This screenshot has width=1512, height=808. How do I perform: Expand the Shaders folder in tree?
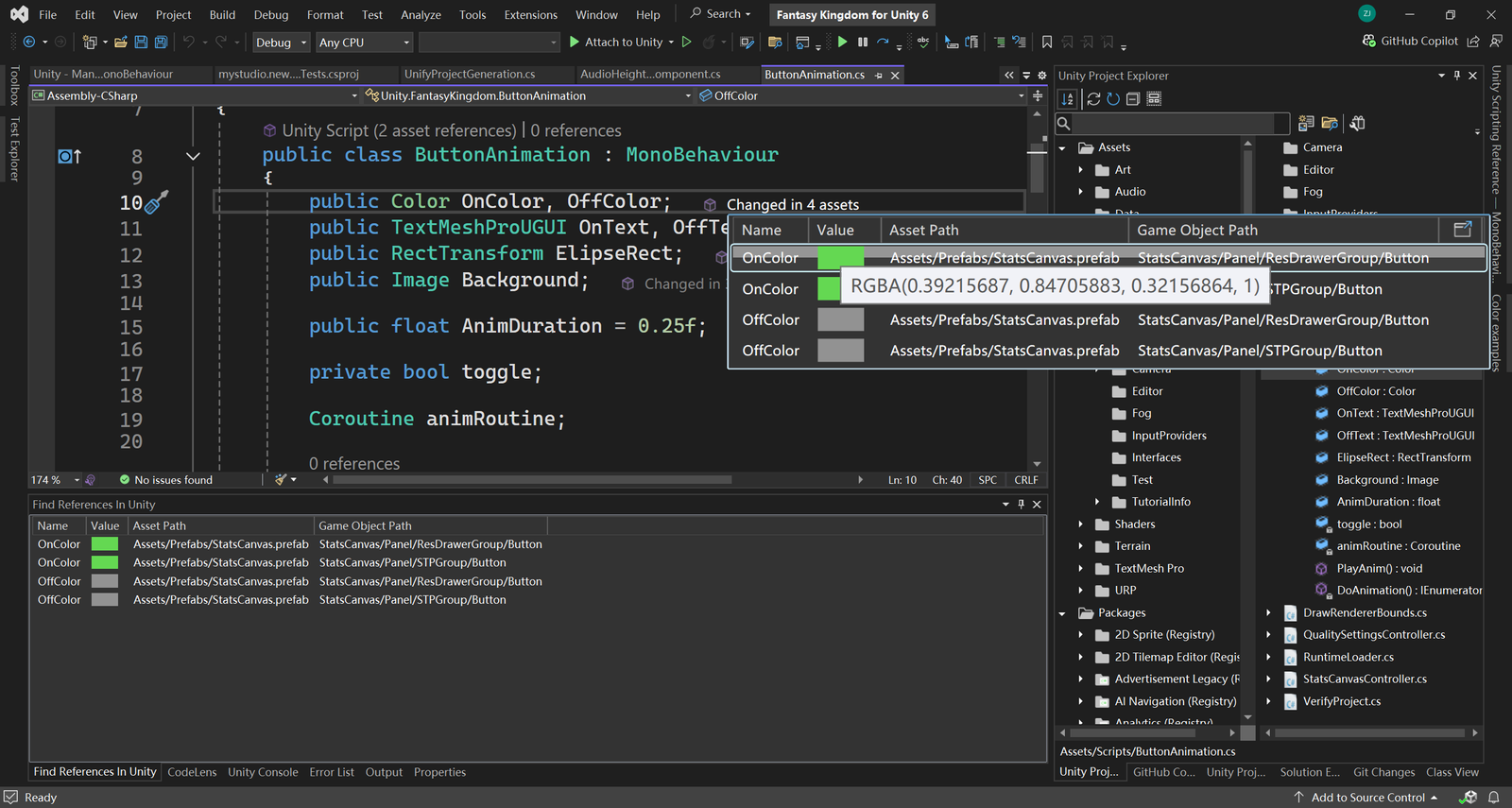[x=1081, y=524]
